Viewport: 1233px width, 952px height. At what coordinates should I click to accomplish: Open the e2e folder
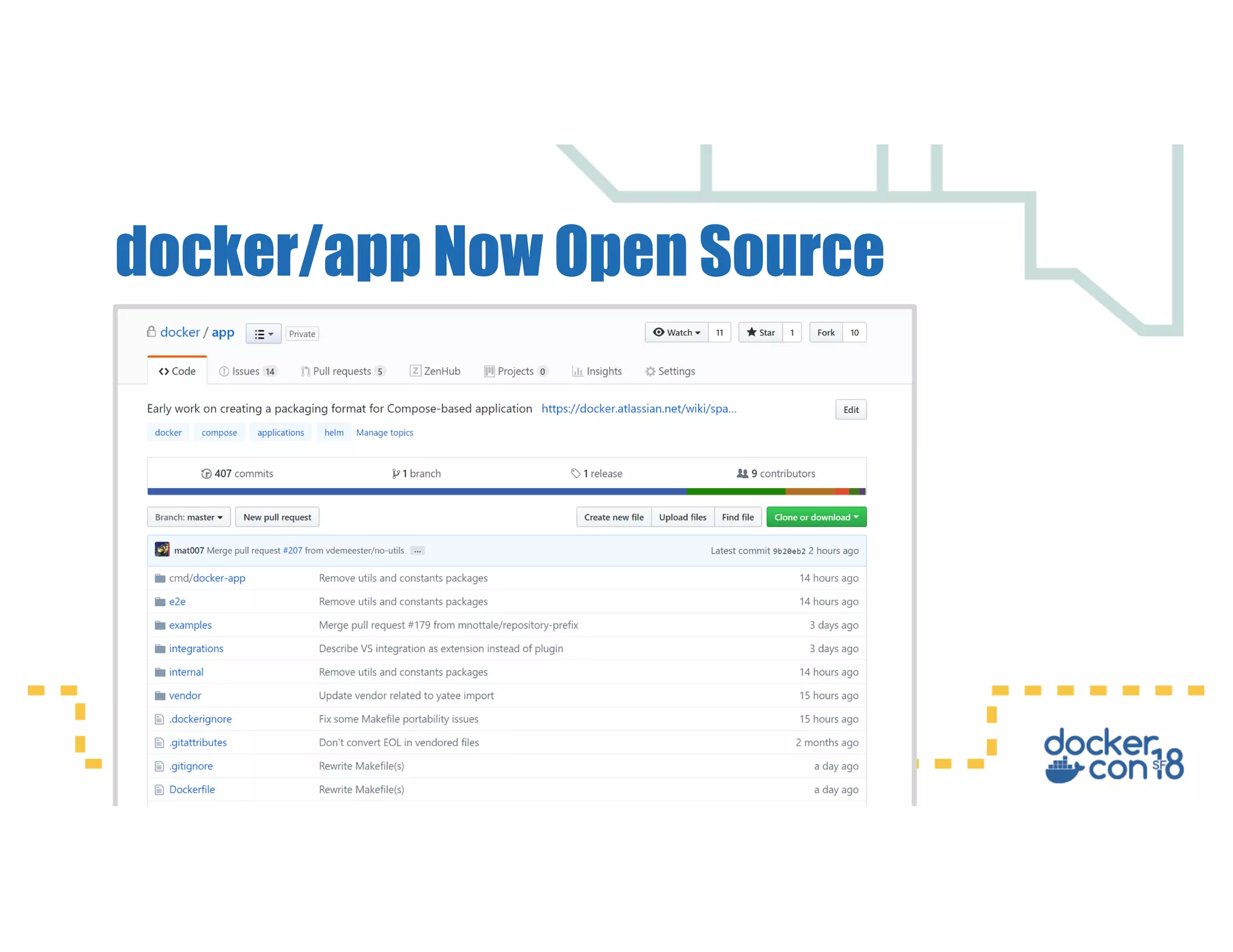pos(177,602)
